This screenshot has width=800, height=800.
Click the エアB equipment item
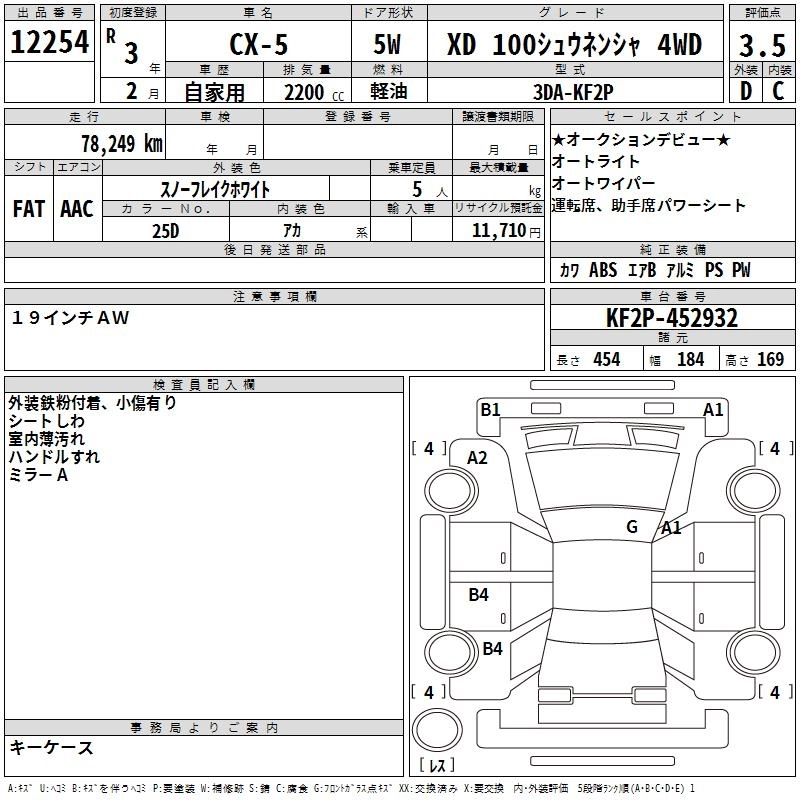click(641, 270)
